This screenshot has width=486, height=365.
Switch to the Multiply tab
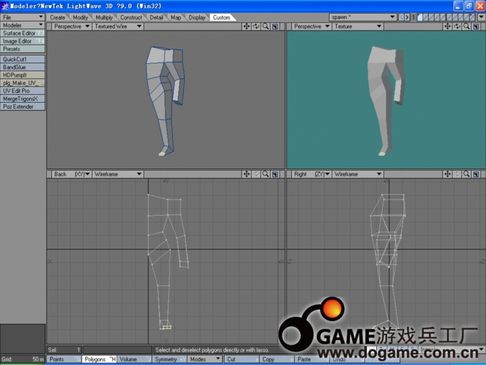(104, 17)
